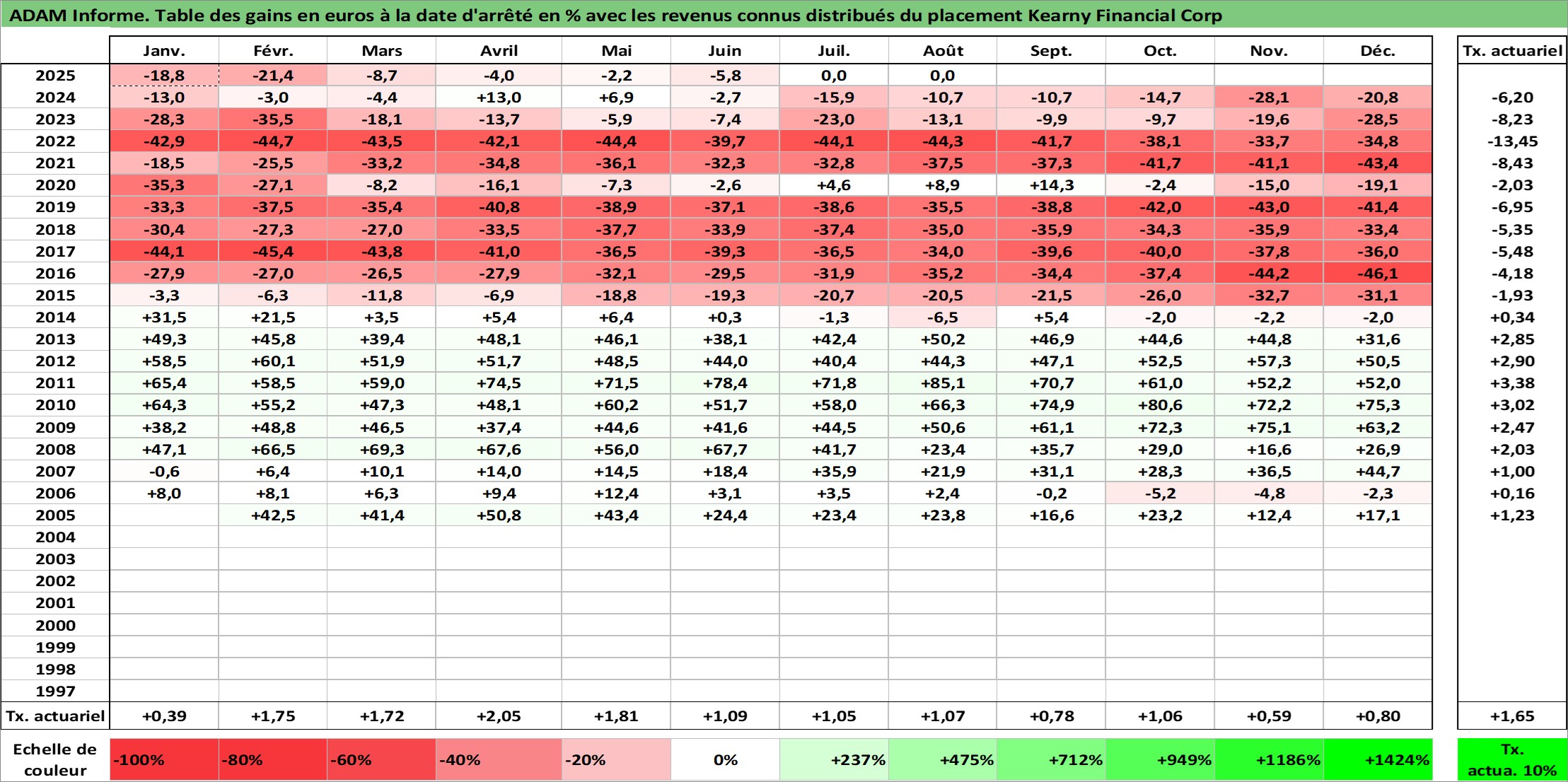This screenshot has width=1568, height=782.
Task: Select the 2005 row label
Action: pos(55,515)
